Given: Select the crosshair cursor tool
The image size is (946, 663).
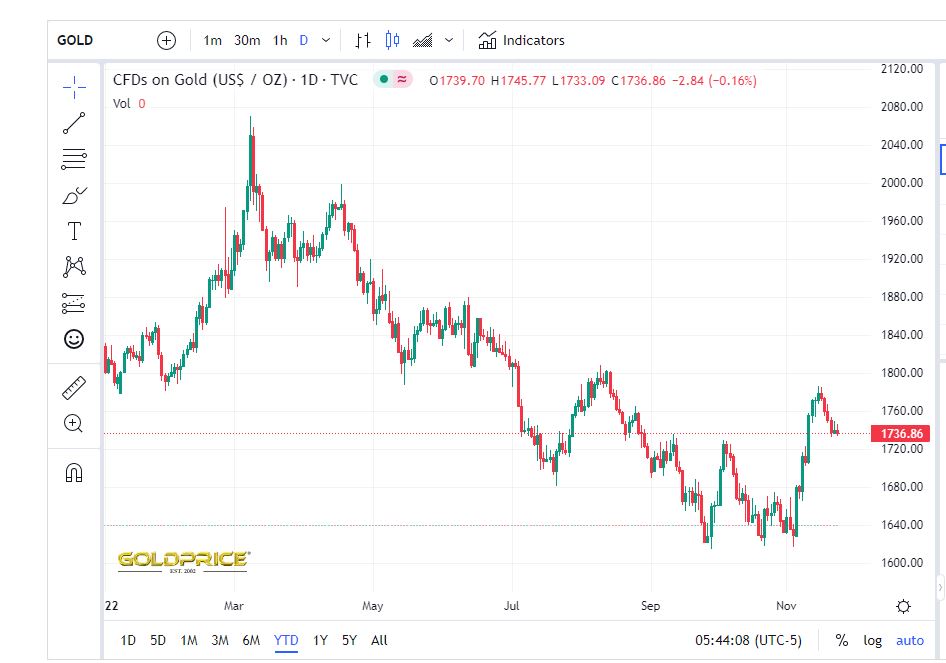Looking at the screenshot, I should pyautogui.click(x=74, y=87).
